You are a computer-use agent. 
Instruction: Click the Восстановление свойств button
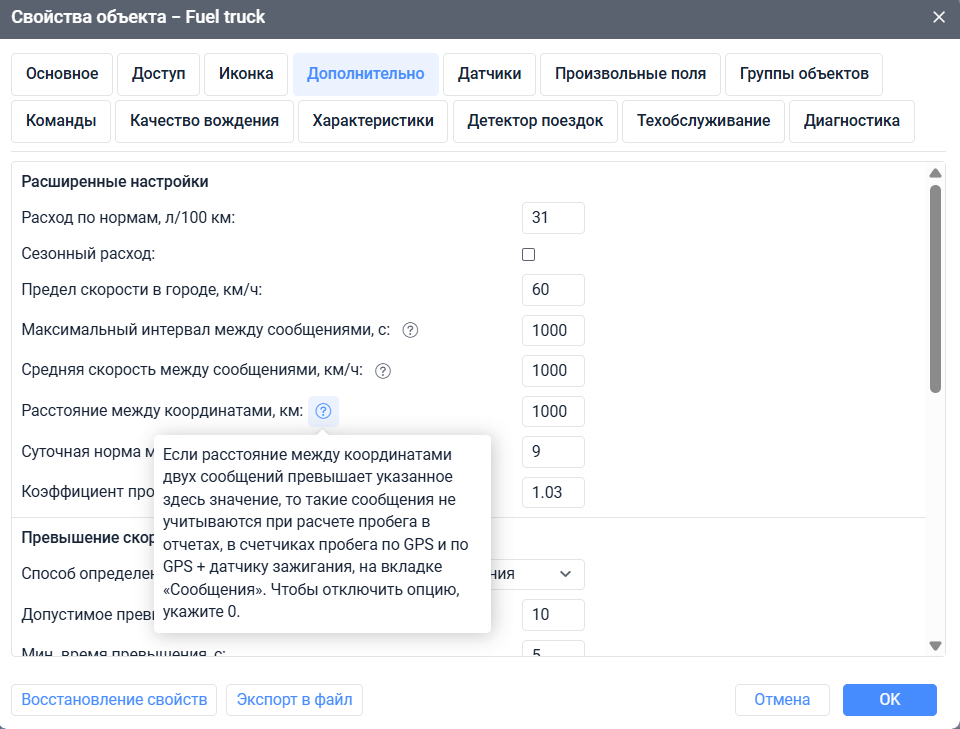pyautogui.click(x=113, y=700)
